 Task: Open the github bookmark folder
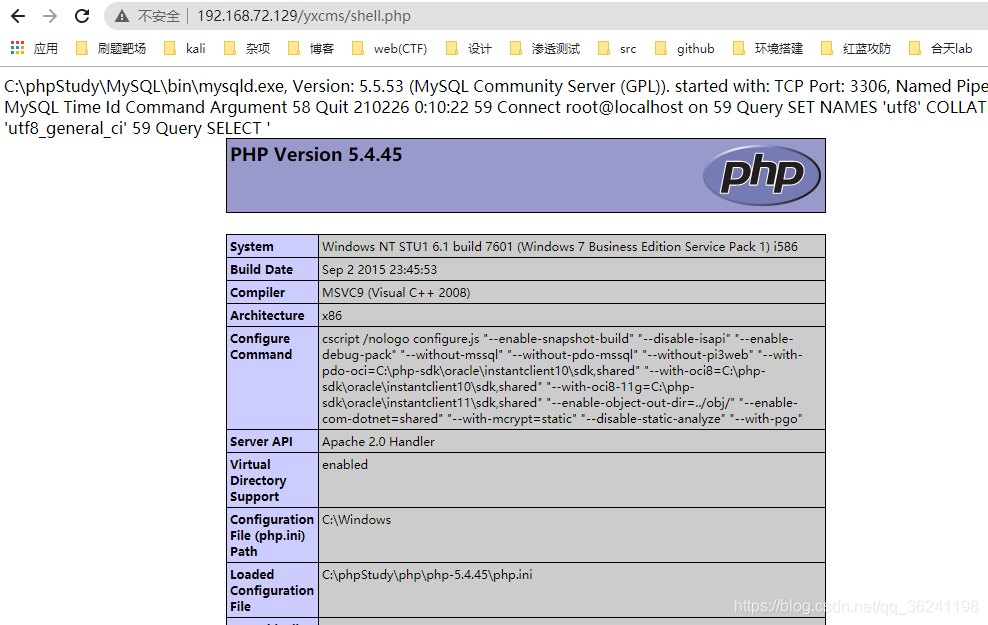pyautogui.click(x=684, y=49)
